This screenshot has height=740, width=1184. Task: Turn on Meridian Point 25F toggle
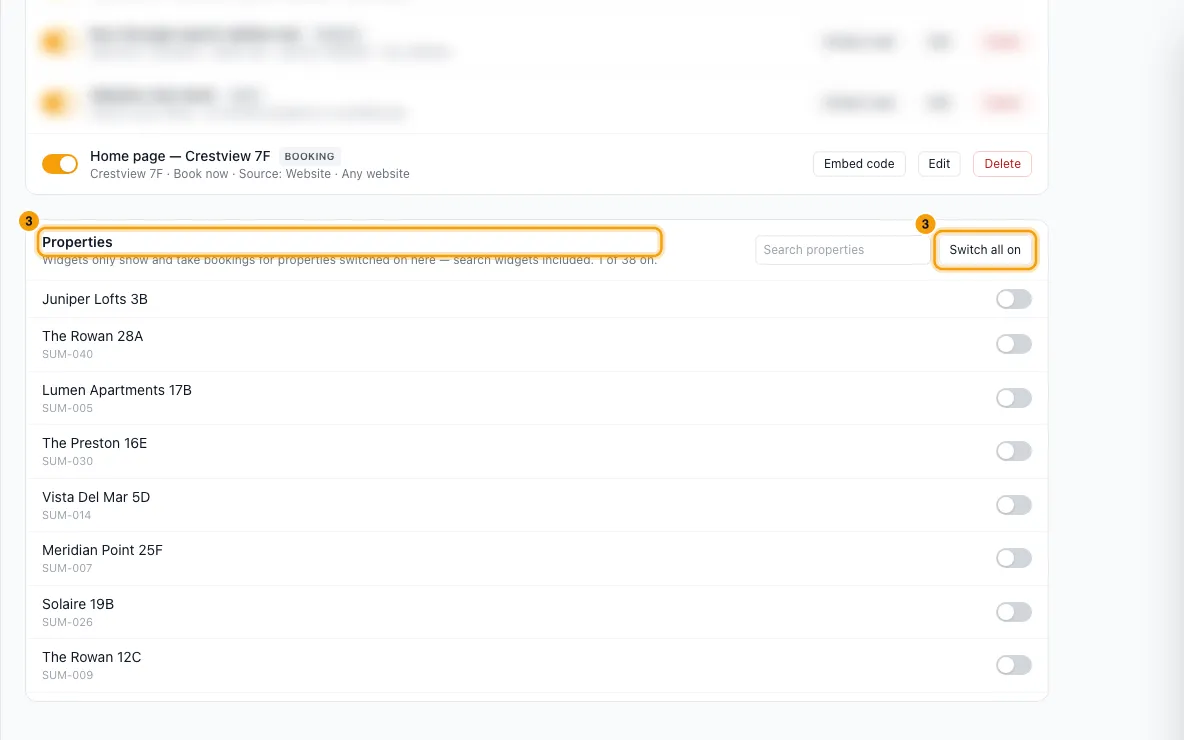pos(1013,558)
